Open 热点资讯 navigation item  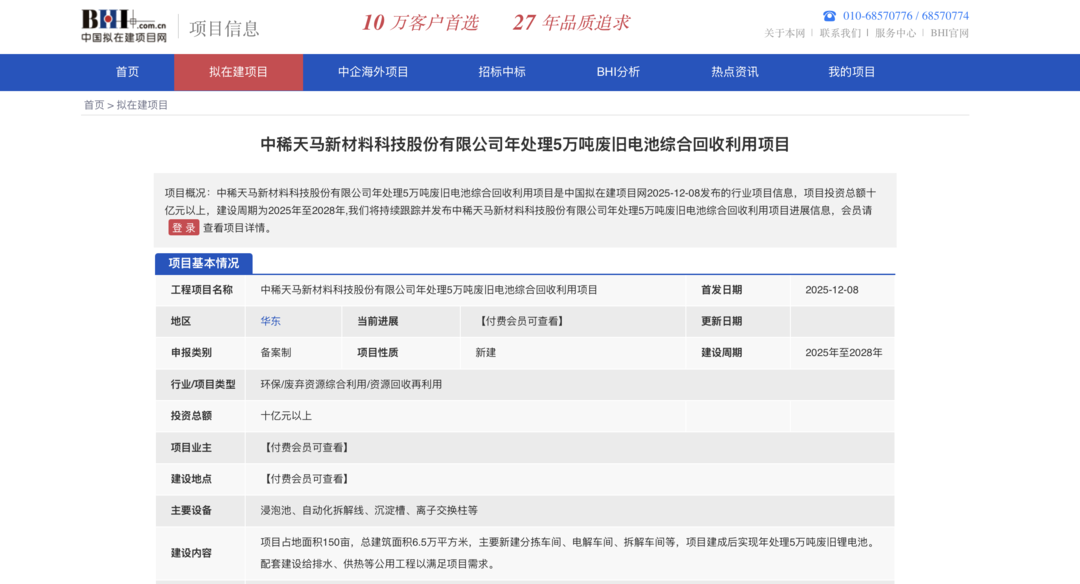735,72
